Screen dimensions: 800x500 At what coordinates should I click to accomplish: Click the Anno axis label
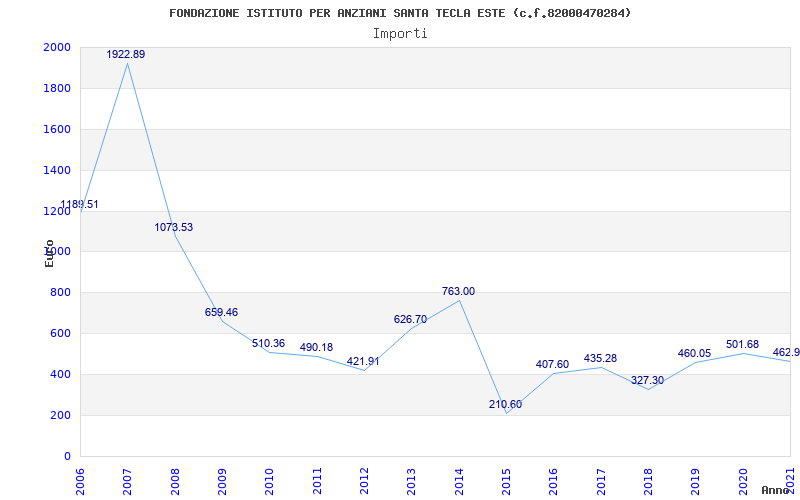click(x=775, y=490)
